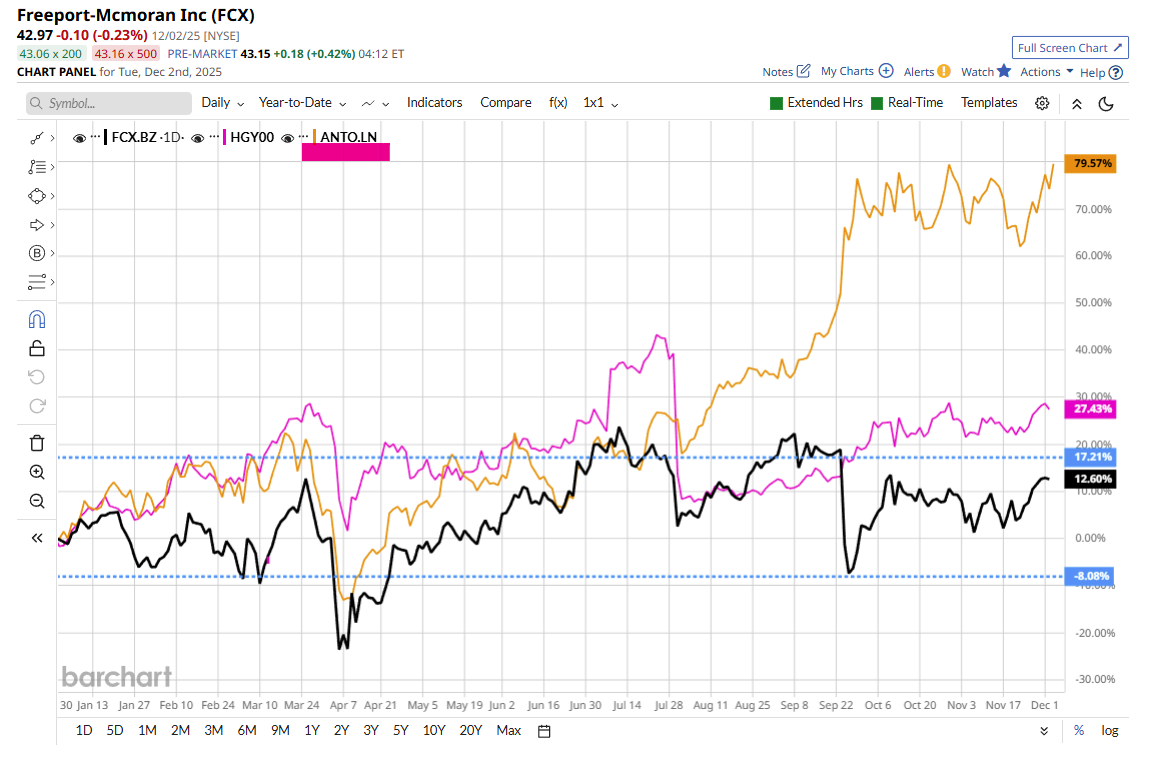Click the unlocked padlock drawing lock icon
The height and width of the screenshot is (764, 1156).
37,348
